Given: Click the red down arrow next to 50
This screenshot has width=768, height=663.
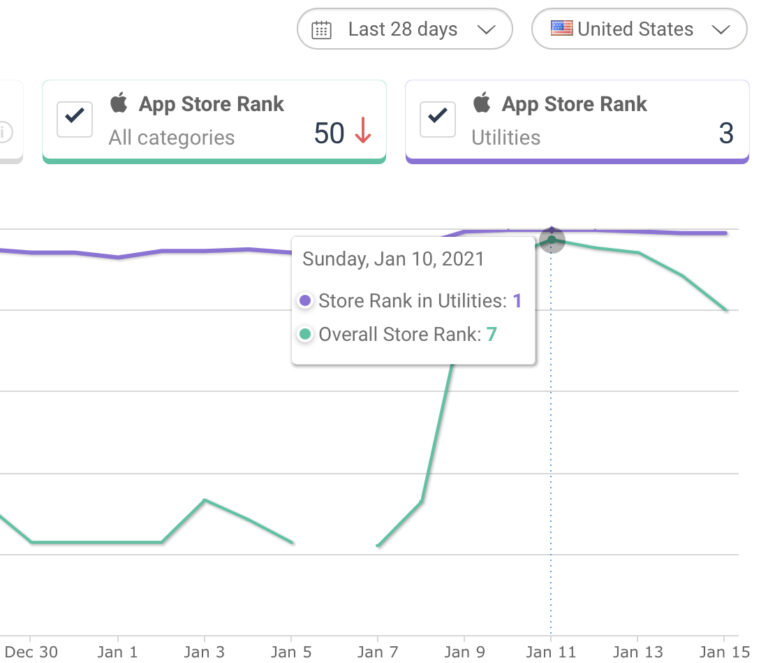Looking at the screenshot, I should click(x=363, y=132).
